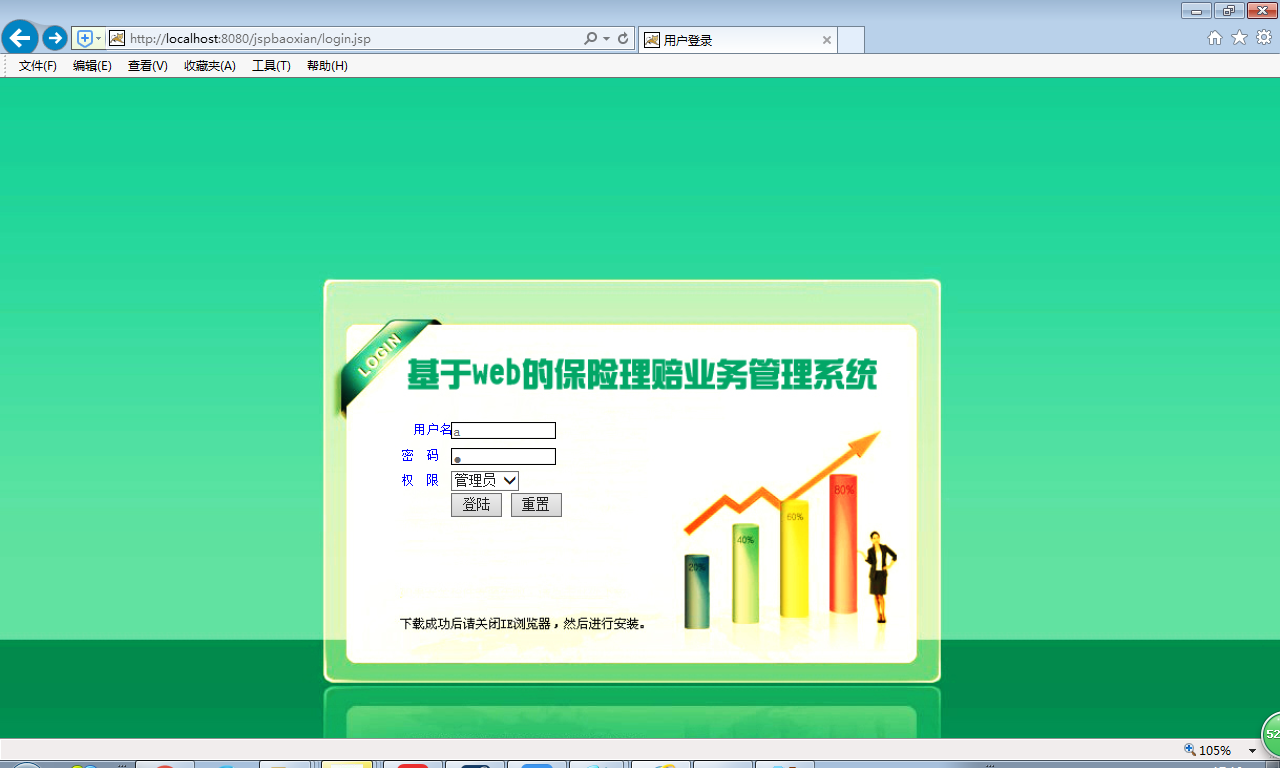Image resolution: width=1280 pixels, height=768 pixels.
Task: Click the forward navigation arrow
Action: click(x=54, y=38)
